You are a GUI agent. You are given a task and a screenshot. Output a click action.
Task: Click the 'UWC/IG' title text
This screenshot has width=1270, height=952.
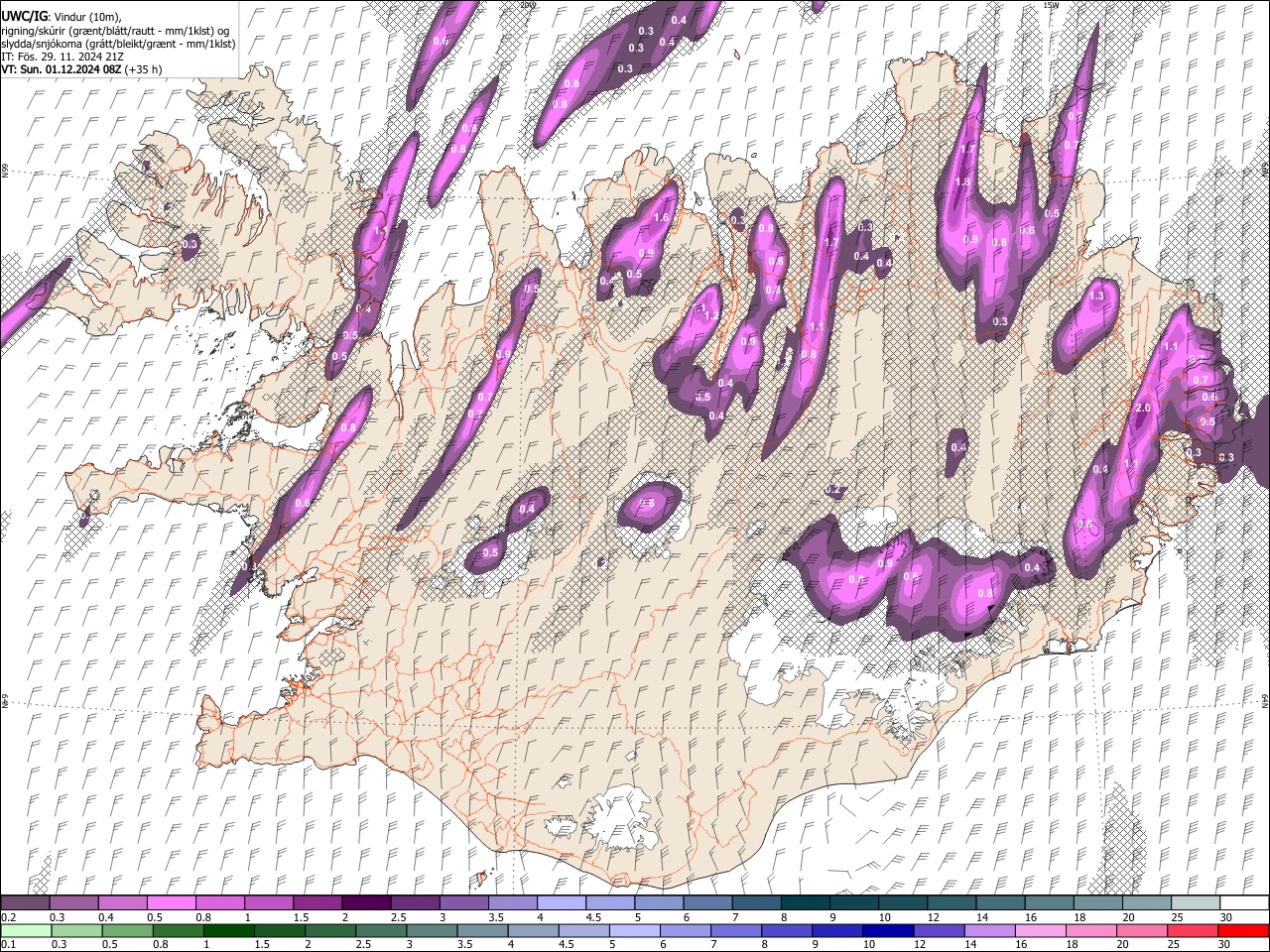point(24,17)
